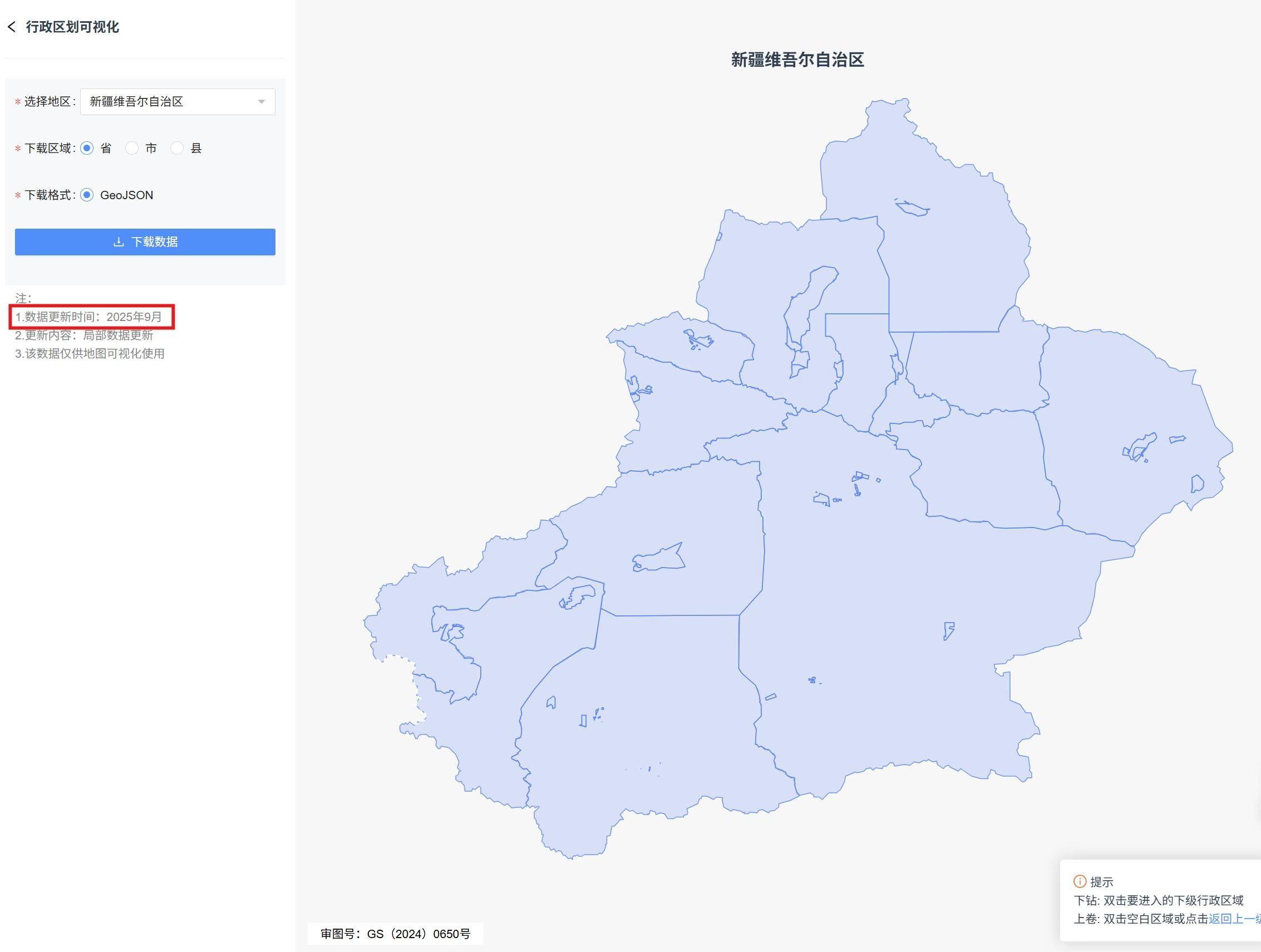Click the note 该数据仅供地图可视化使用

[x=90, y=353]
